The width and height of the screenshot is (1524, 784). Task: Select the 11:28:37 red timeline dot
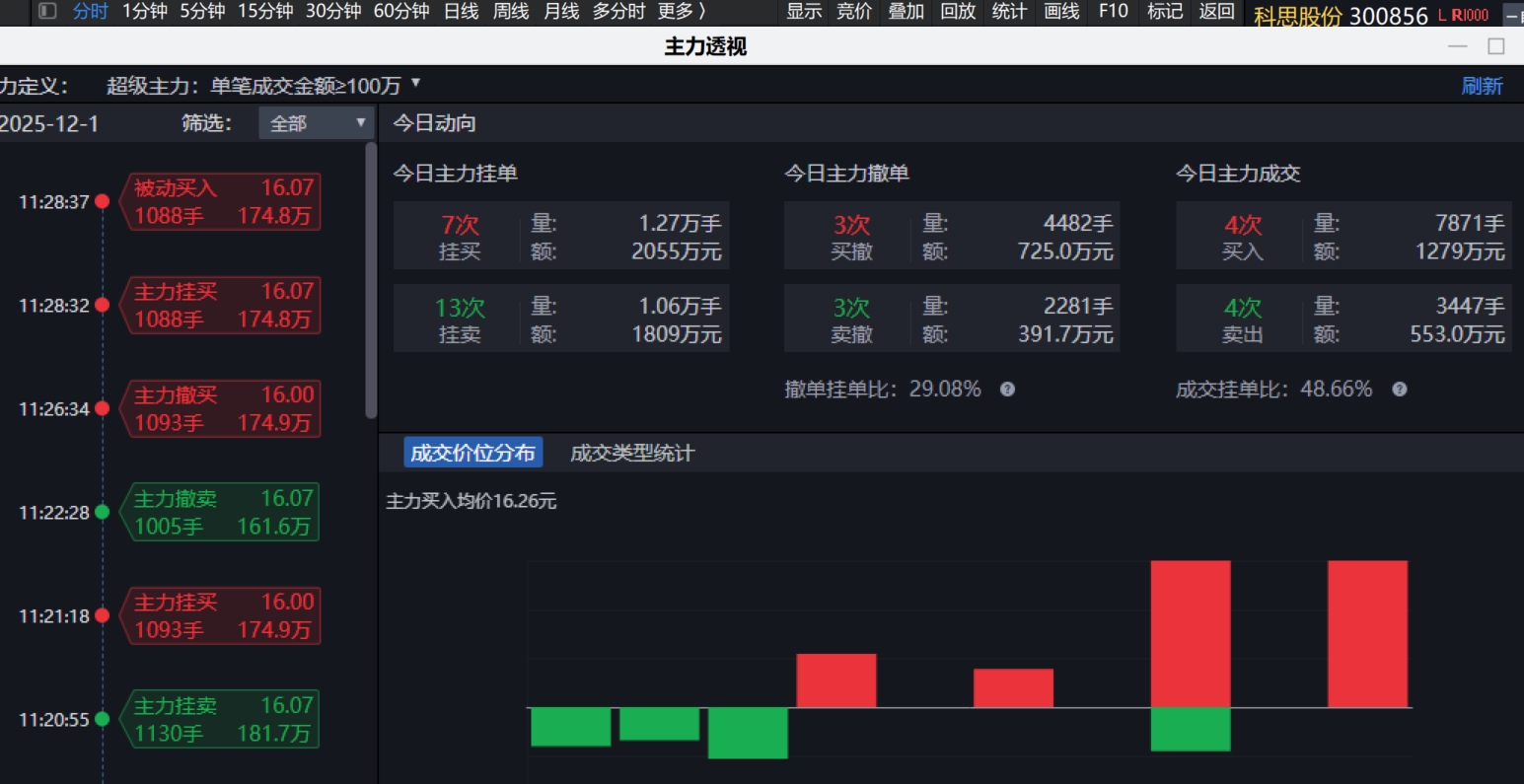click(x=102, y=201)
